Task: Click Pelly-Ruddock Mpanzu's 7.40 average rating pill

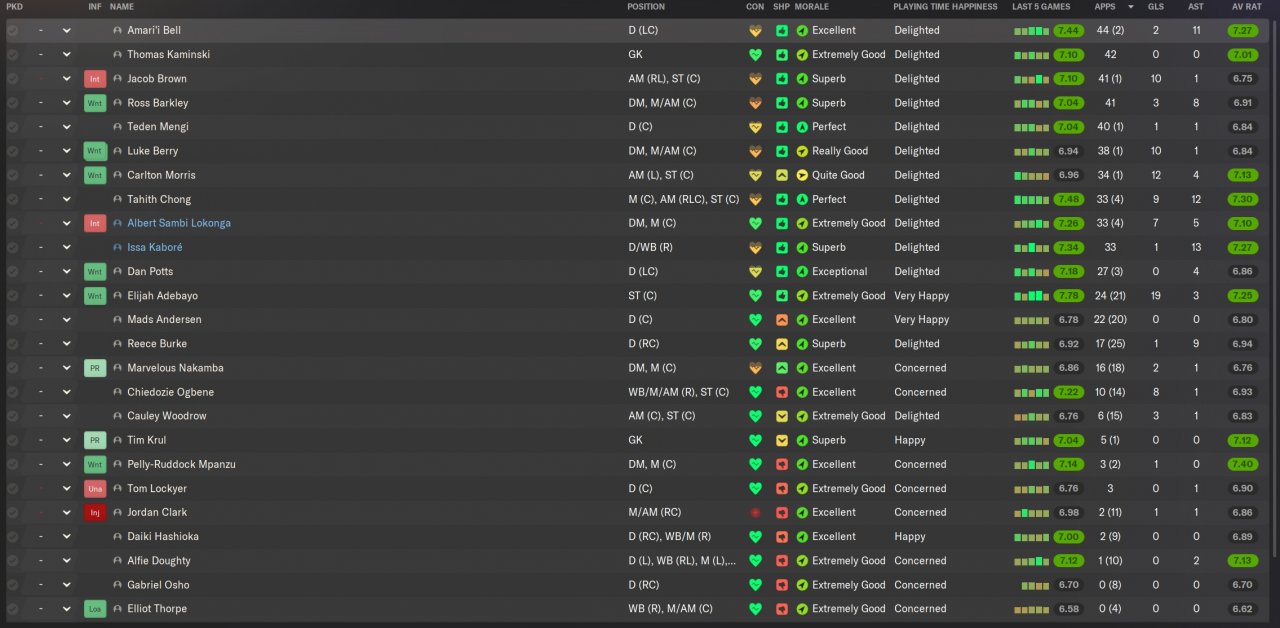Action: [1243, 464]
